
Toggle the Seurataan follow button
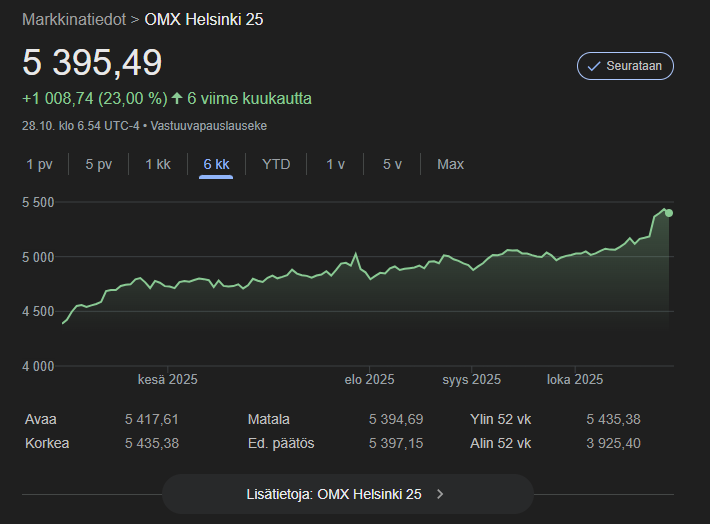tap(625, 66)
